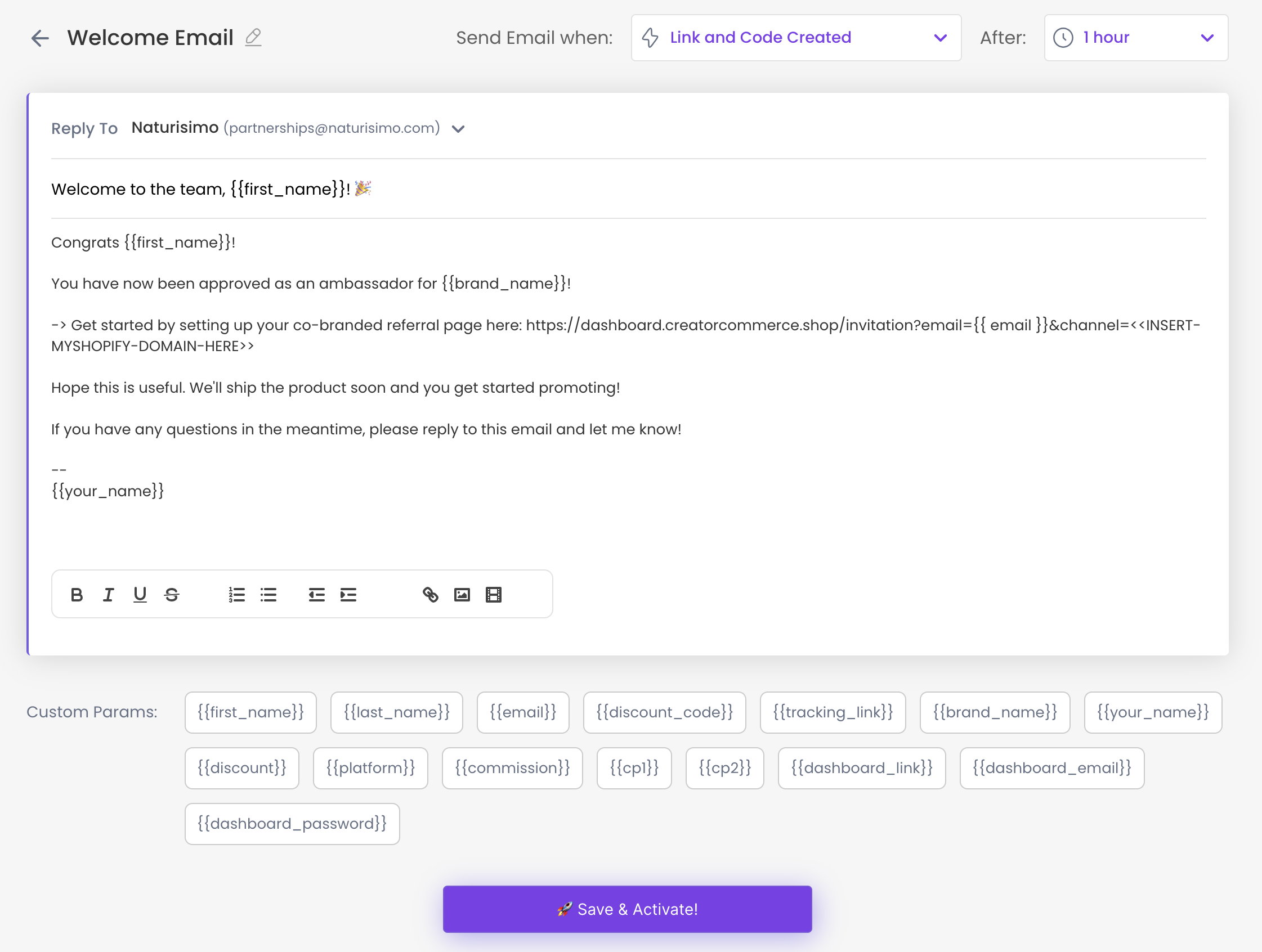Toggle italic formatting

pos(109,595)
